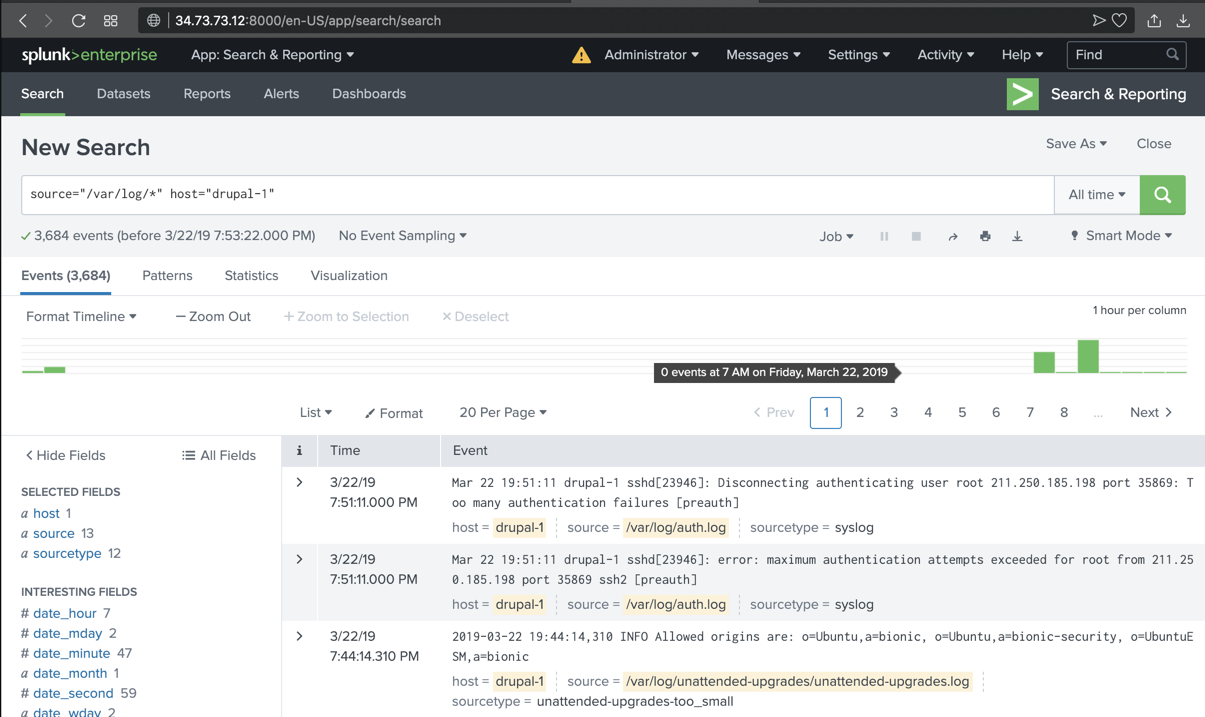Click the Zoom Out timeline button
The image size is (1205, 717).
point(213,317)
